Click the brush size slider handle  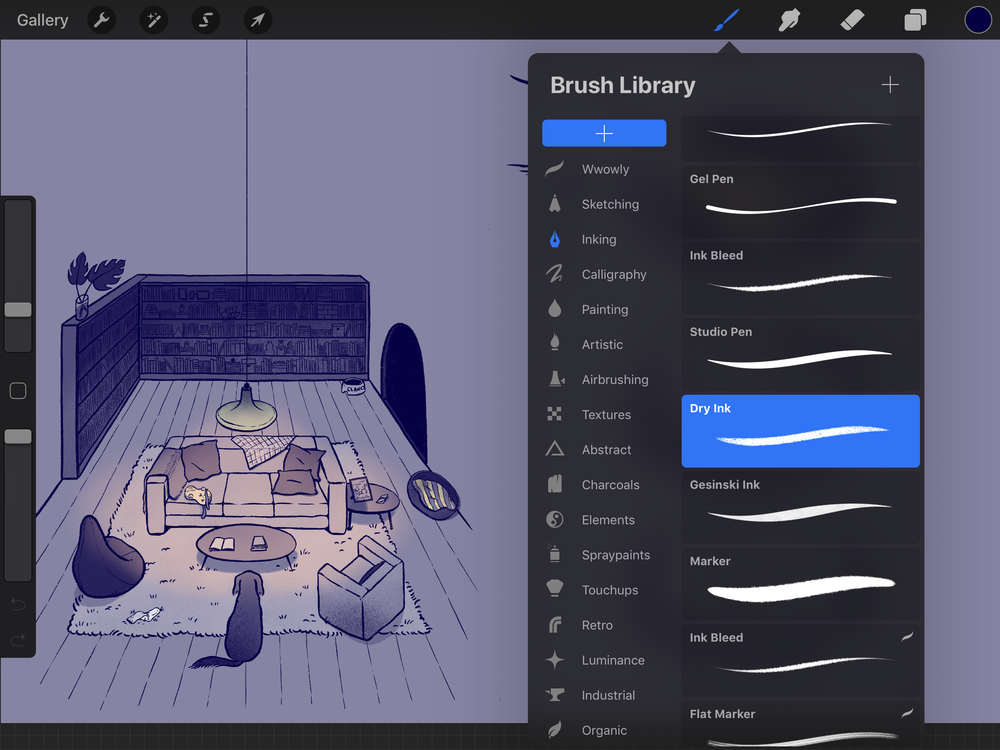pyautogui.click(x=18, y=309)
